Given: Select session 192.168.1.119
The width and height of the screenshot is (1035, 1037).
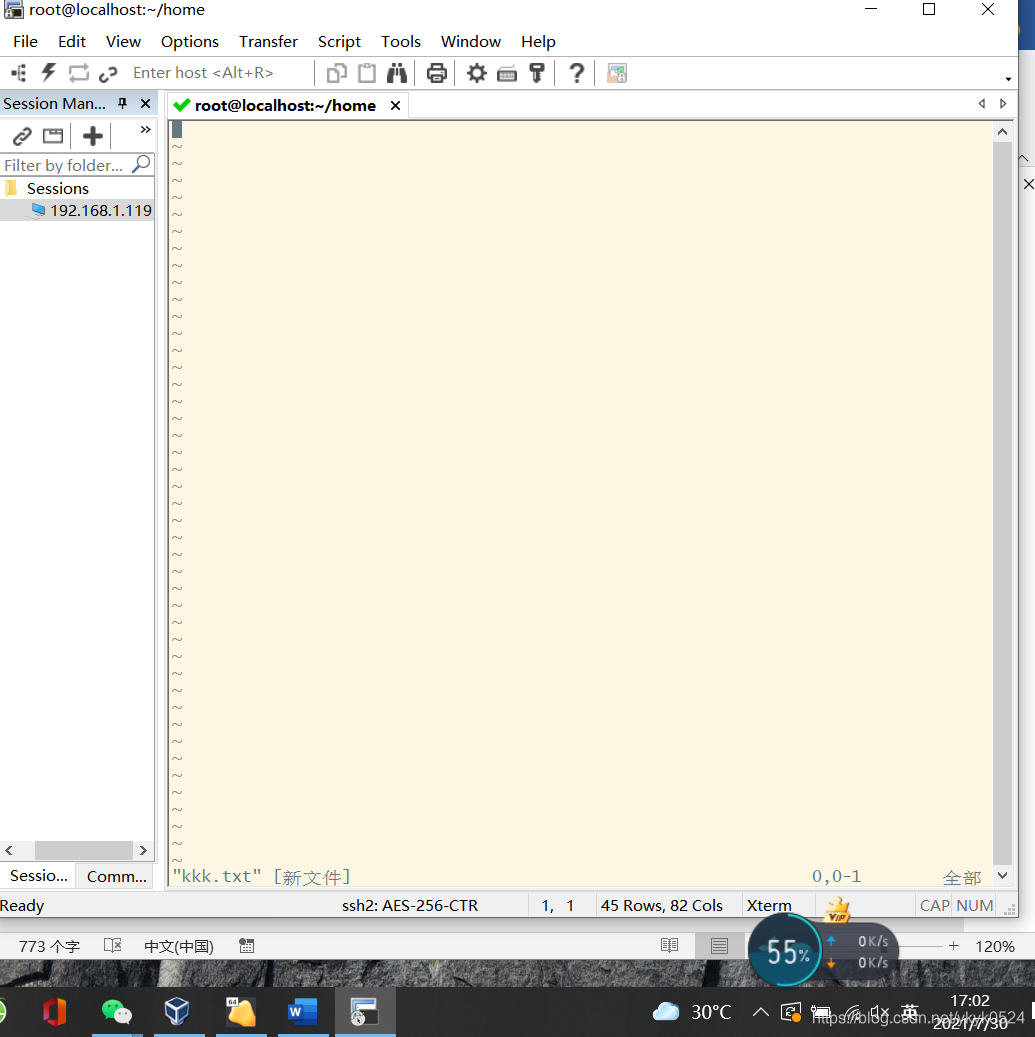Looking at the screenshot, I should [101, 210].
